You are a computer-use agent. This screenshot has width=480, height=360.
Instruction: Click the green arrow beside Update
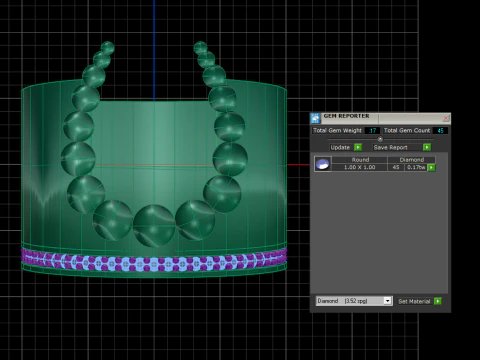point(358,147)
